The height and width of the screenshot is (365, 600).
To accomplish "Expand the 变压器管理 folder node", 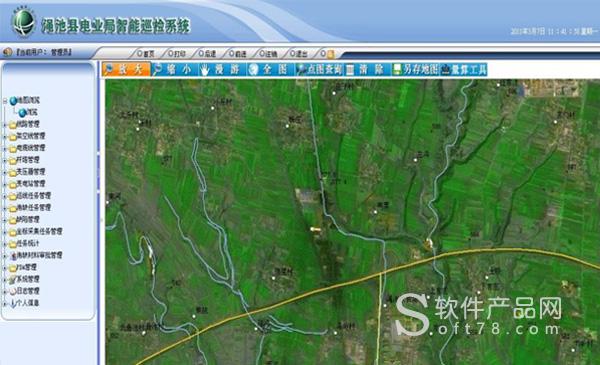I will coord(5,172).
